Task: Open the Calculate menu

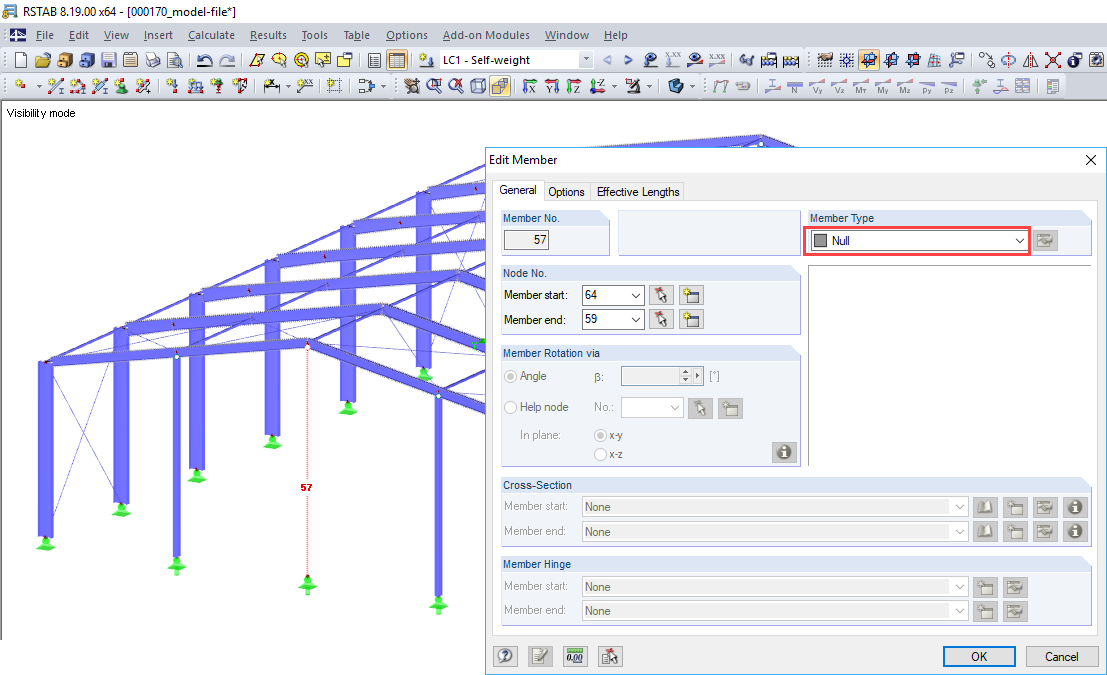Action: (x=211, y=35)
